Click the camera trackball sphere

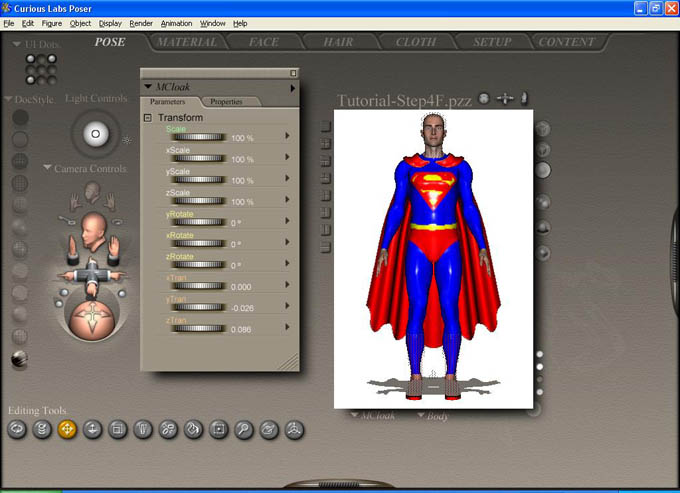pyautogui.click(x=92, y=320)
